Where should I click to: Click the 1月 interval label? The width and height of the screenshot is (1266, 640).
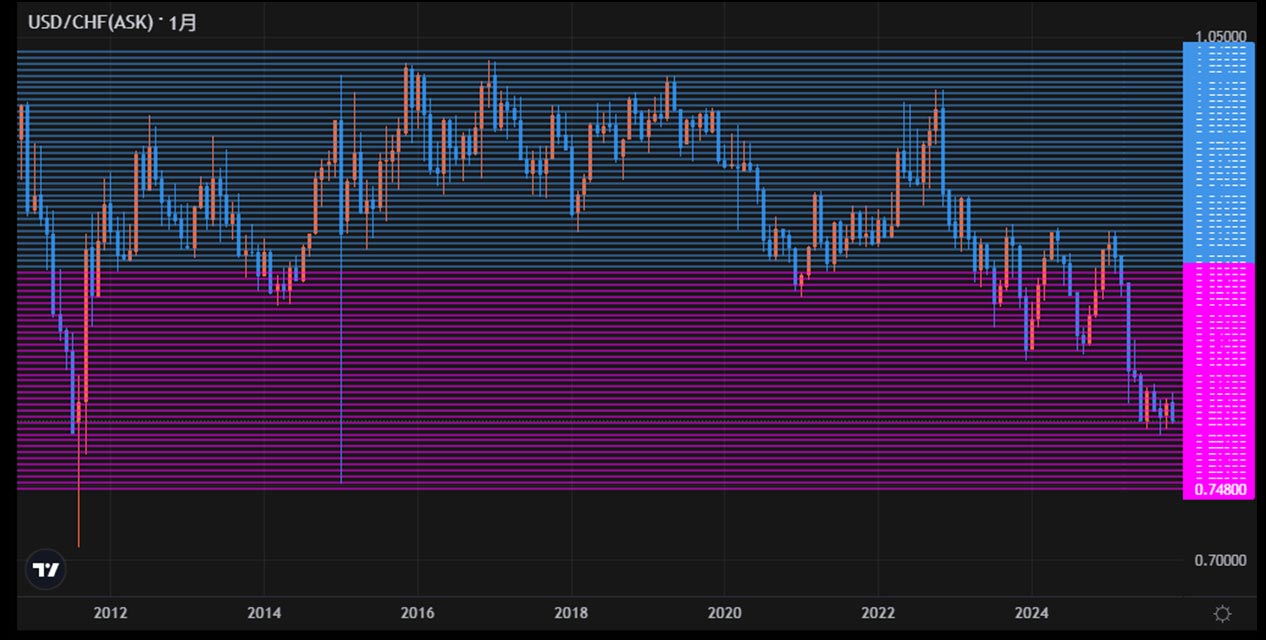[x=183, y=22]
